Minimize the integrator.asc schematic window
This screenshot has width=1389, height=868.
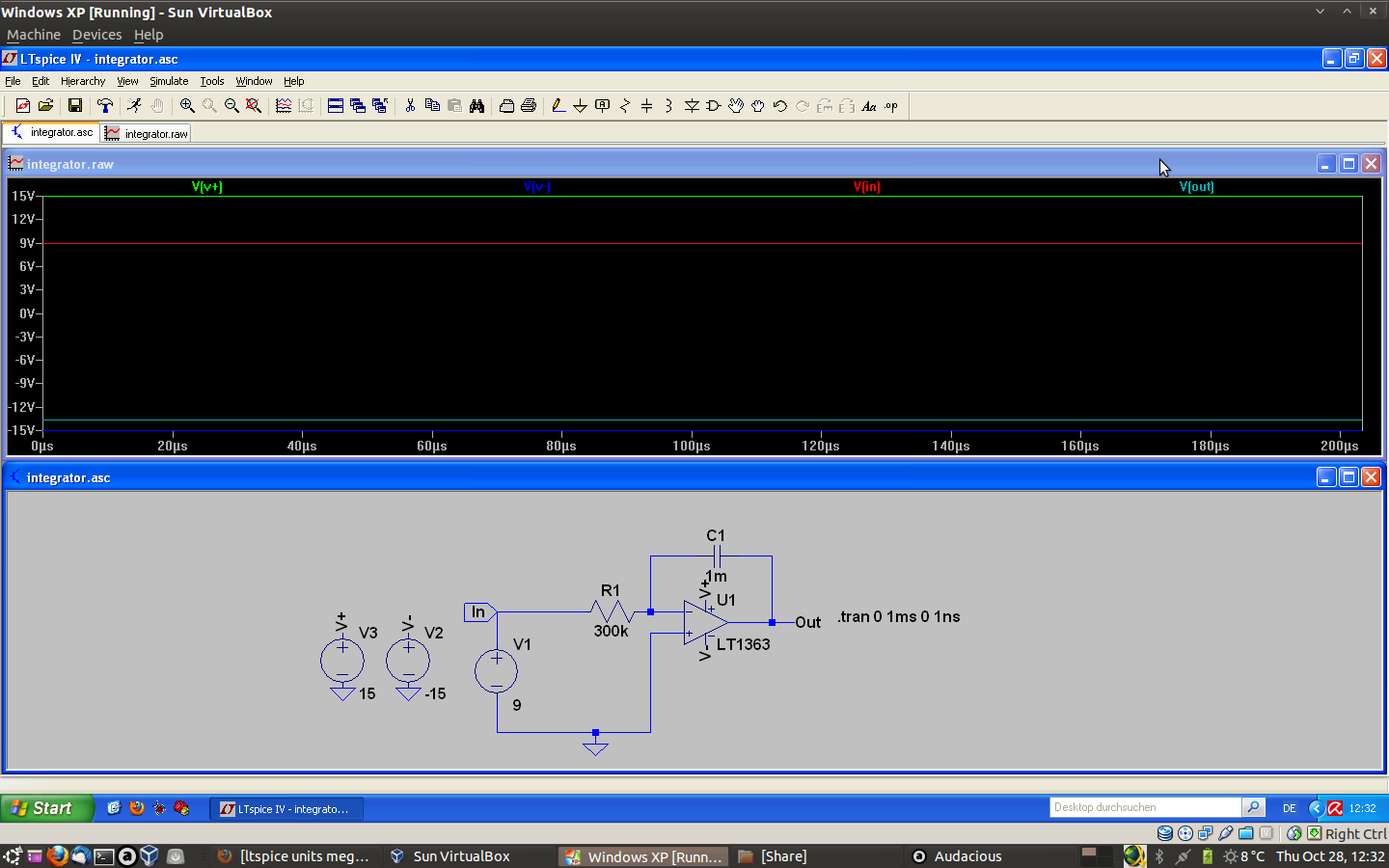tap(1326, 476)
